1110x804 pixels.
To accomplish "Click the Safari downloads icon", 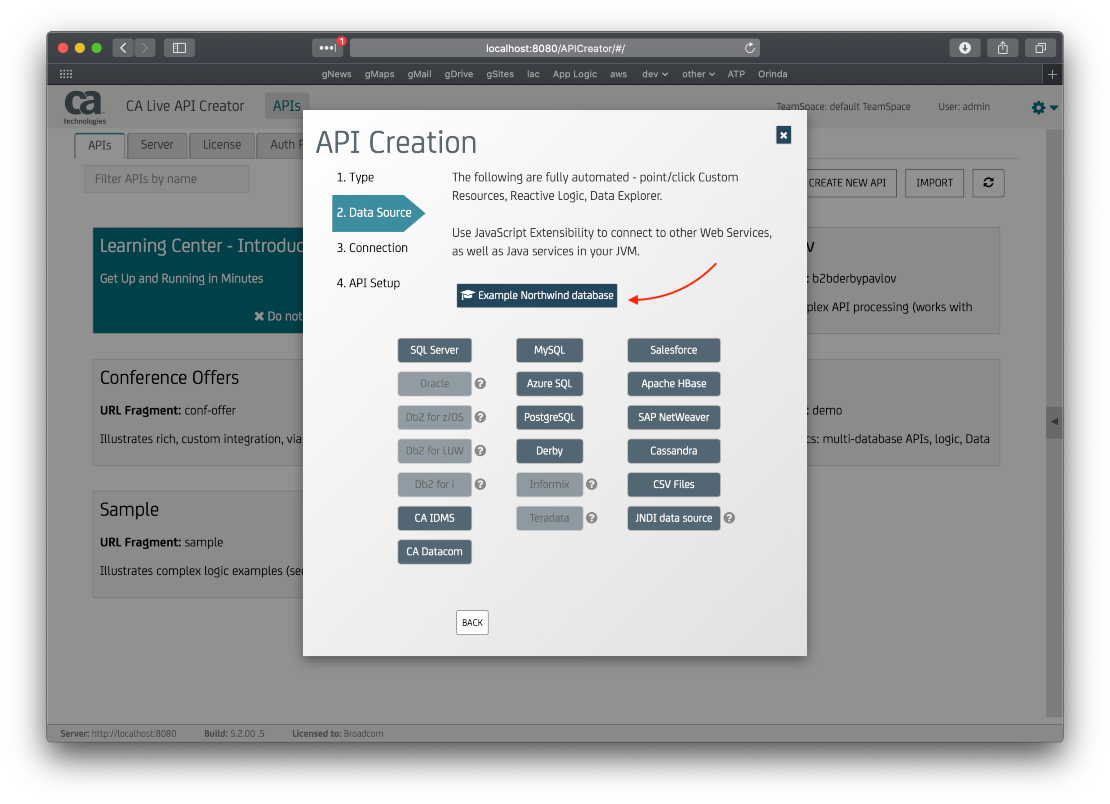I will [964, 47].
